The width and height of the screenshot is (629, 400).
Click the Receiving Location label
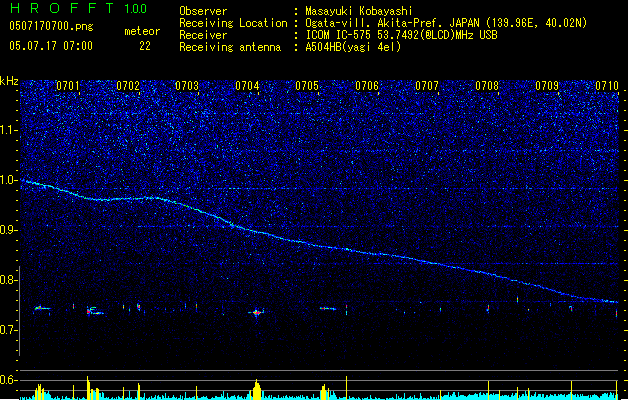[x=233, y=23]
